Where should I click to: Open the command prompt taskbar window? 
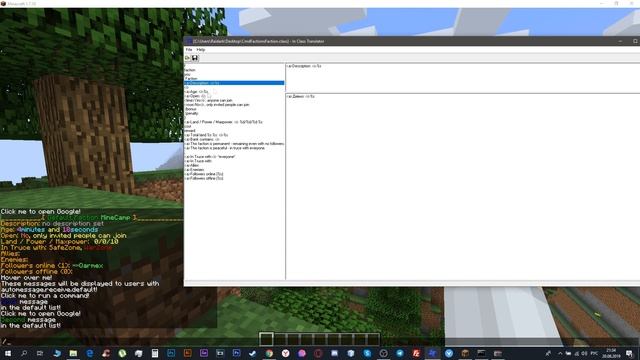pos(481,353)
